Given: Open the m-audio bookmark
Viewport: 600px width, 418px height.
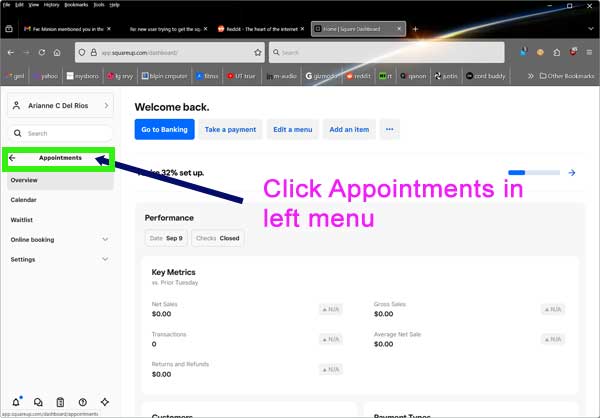Looking at the screenshot, I should click(x=282, y=76).
